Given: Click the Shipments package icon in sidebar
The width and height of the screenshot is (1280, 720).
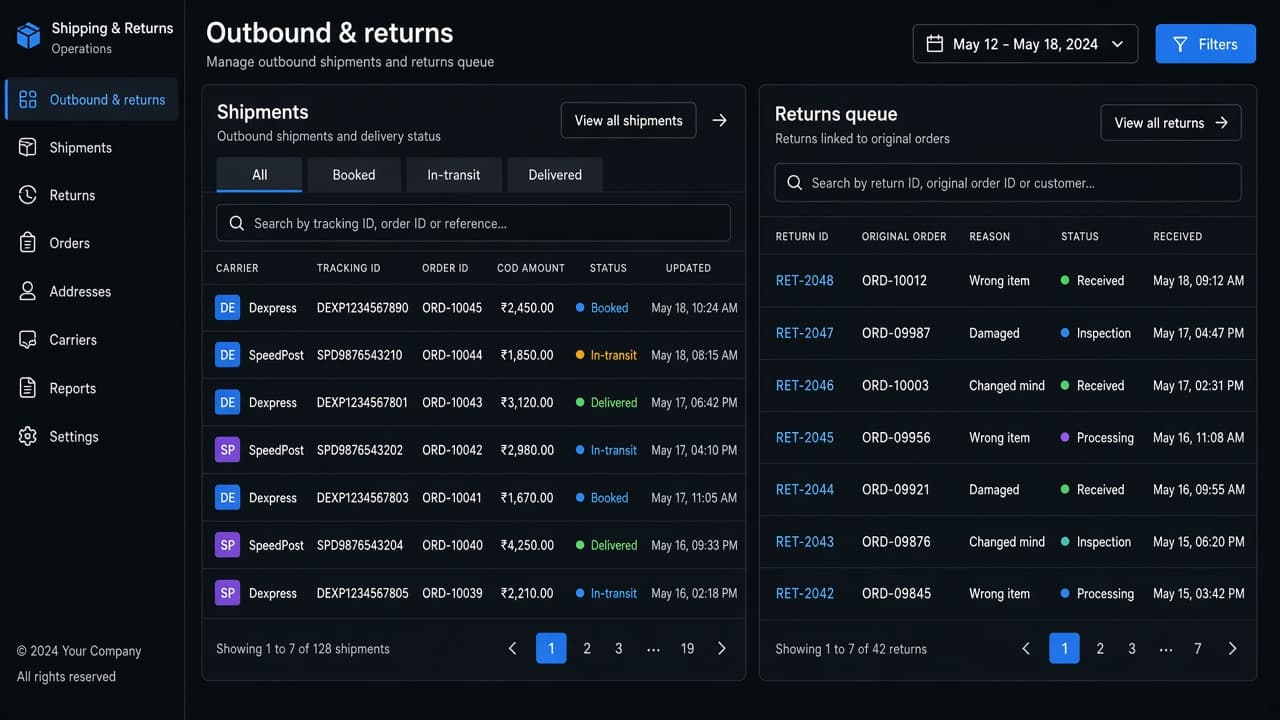Looking at the screenshot, I should click(x=28, y=147).
